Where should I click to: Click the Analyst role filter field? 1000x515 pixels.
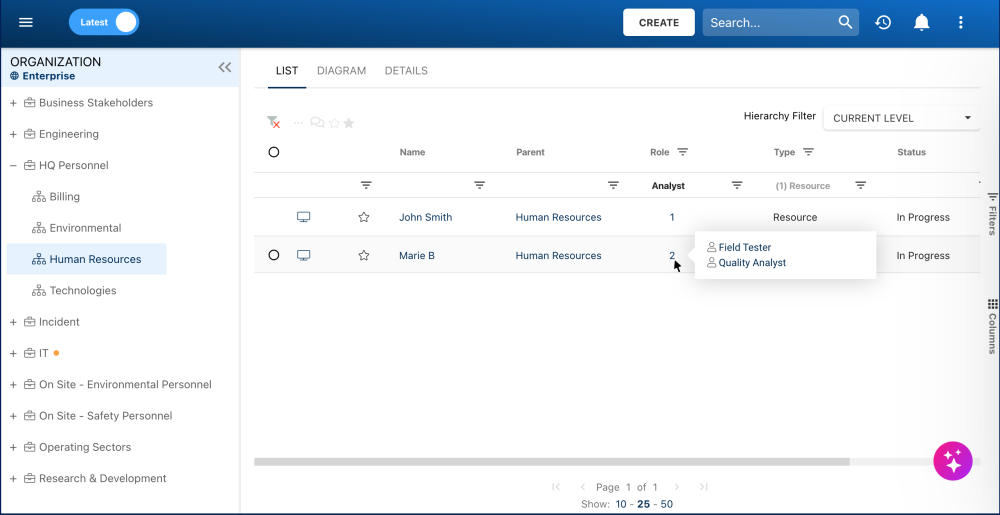(668, 186)
